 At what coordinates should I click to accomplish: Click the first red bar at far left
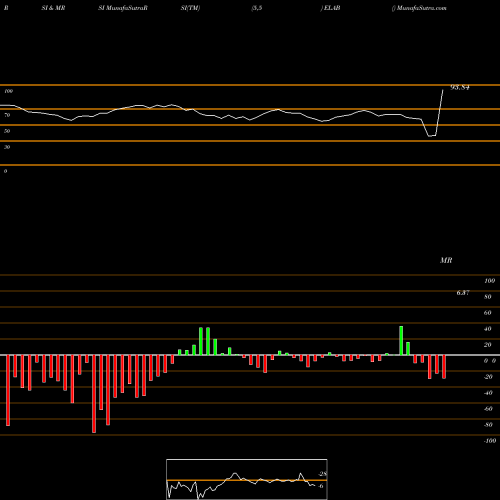[8, 390]
